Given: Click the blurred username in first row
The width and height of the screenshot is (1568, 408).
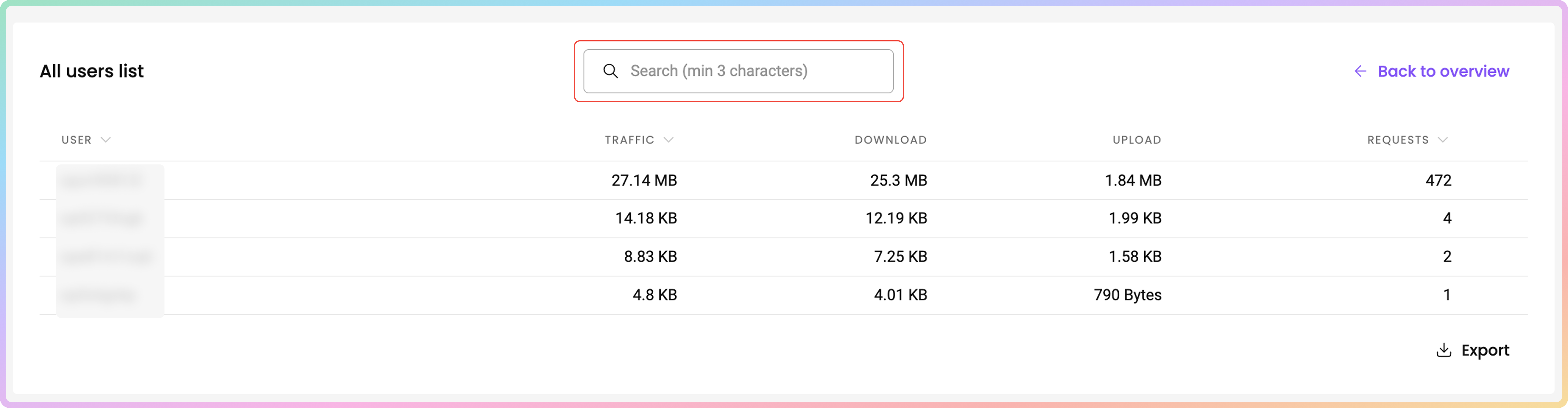Looking at the screenshot, I should click(102, 181).
